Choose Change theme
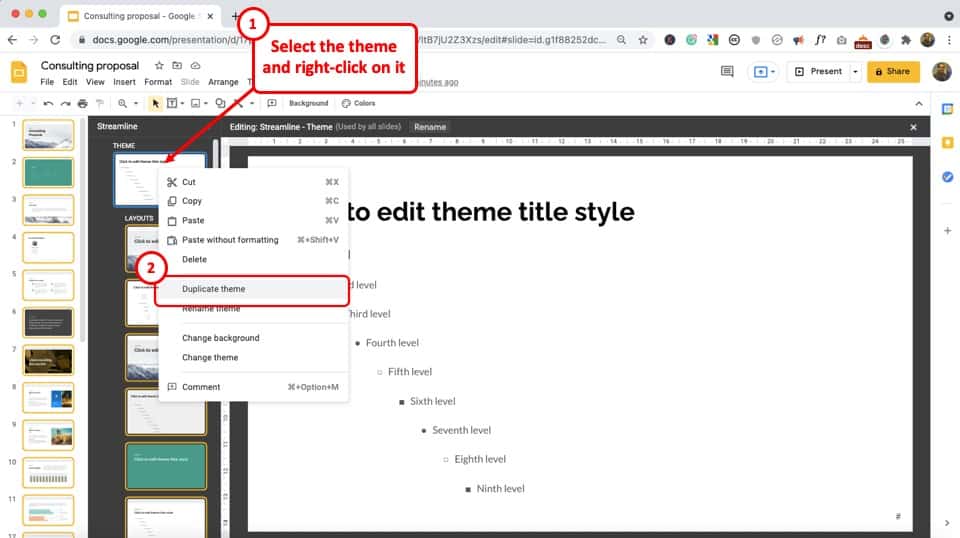The height and width of the screenshot is (538, 960). [253, 357]
